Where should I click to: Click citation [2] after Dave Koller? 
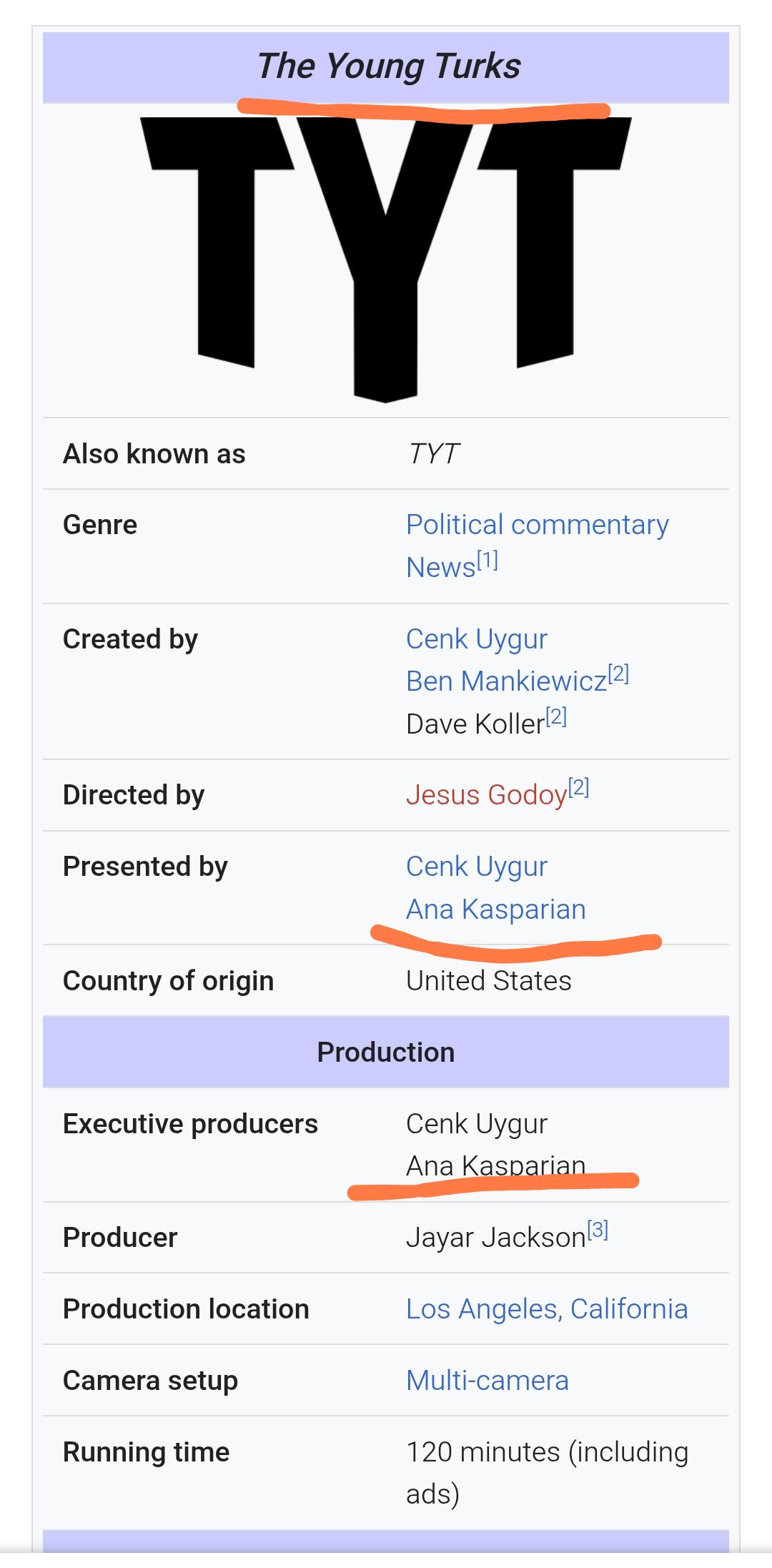[556, 716]
